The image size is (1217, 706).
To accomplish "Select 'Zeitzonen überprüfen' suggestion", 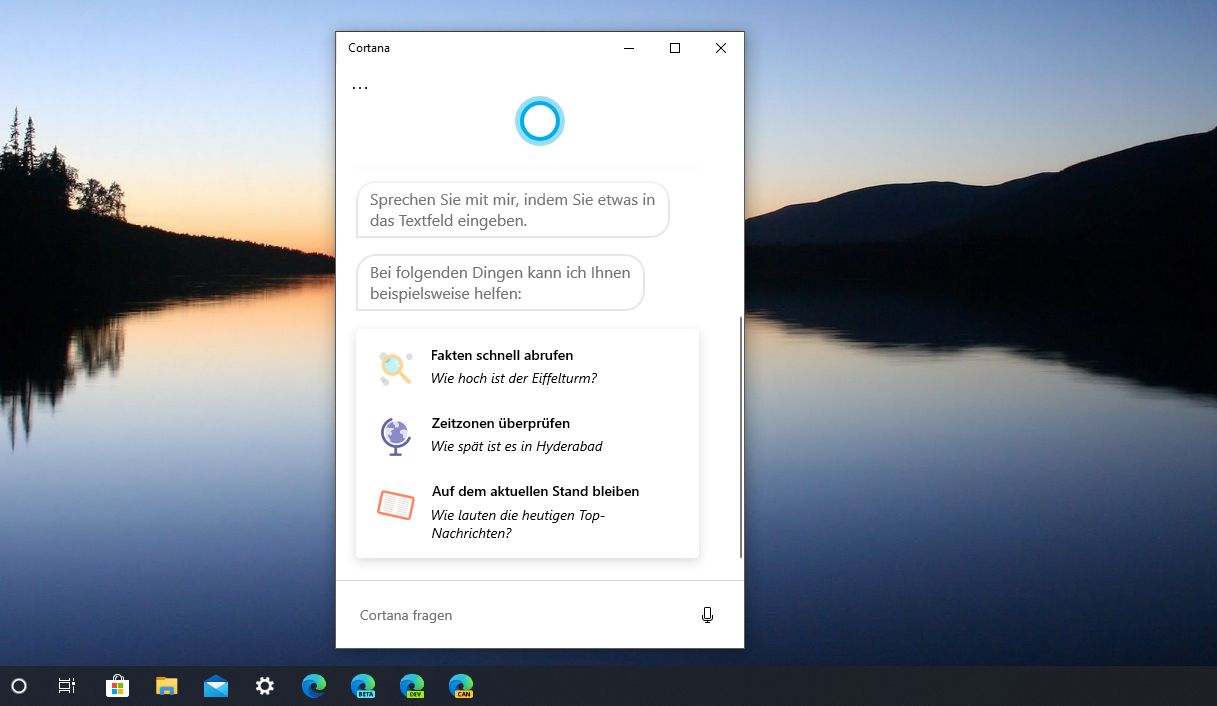I will click(500, 423).
